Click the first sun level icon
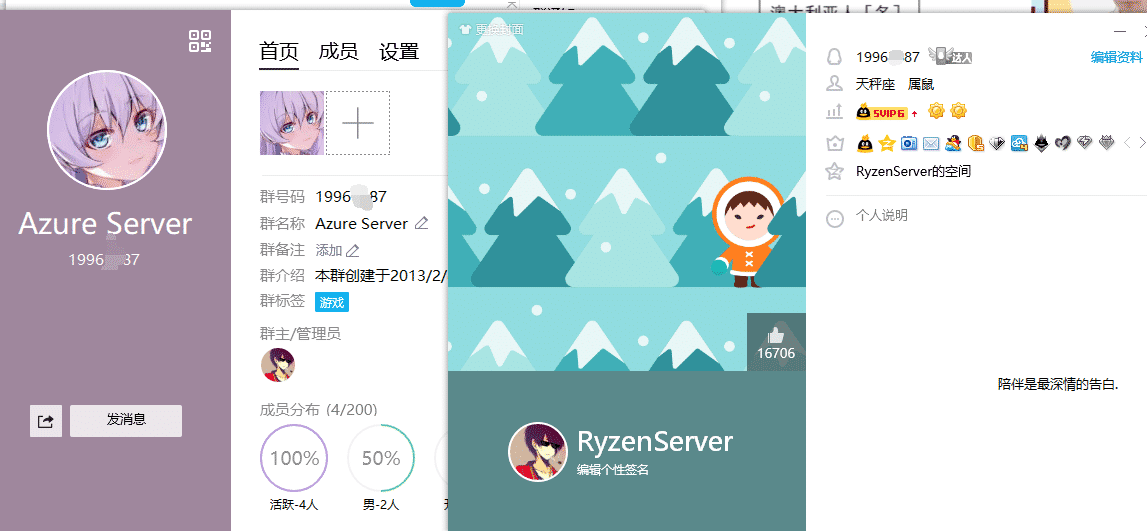1147x531 pixels. [936, 111]
